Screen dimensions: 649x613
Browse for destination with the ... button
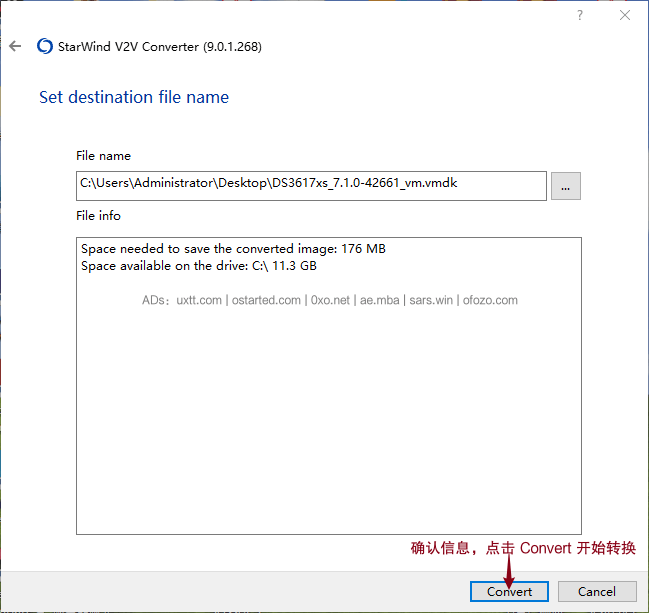tap(565, 186)
